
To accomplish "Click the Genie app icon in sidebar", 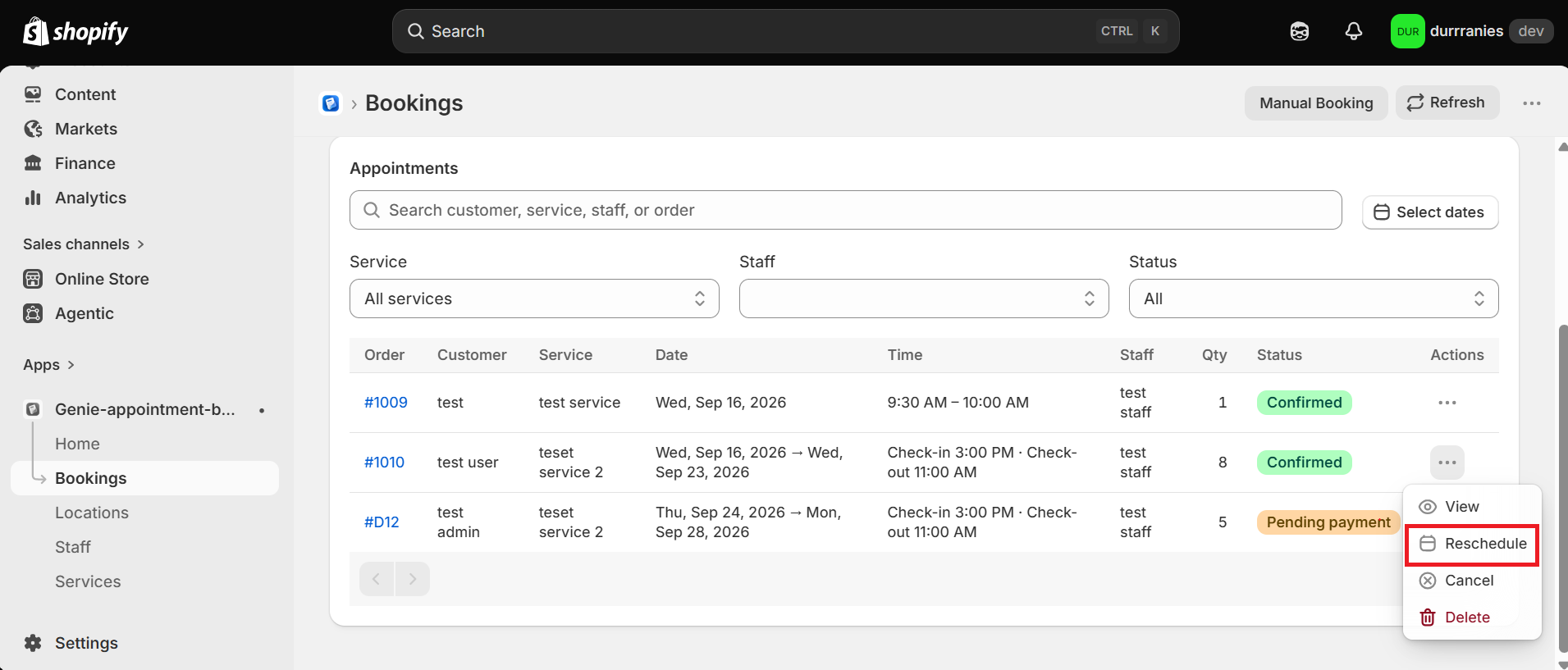I will pyautogui.click(x=33, y=409).
